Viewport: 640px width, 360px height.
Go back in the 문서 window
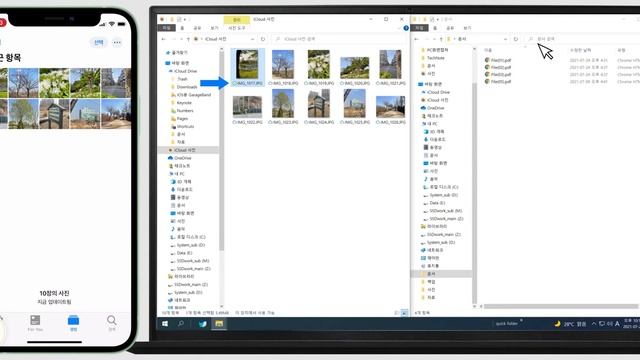(x=416, y=39)
